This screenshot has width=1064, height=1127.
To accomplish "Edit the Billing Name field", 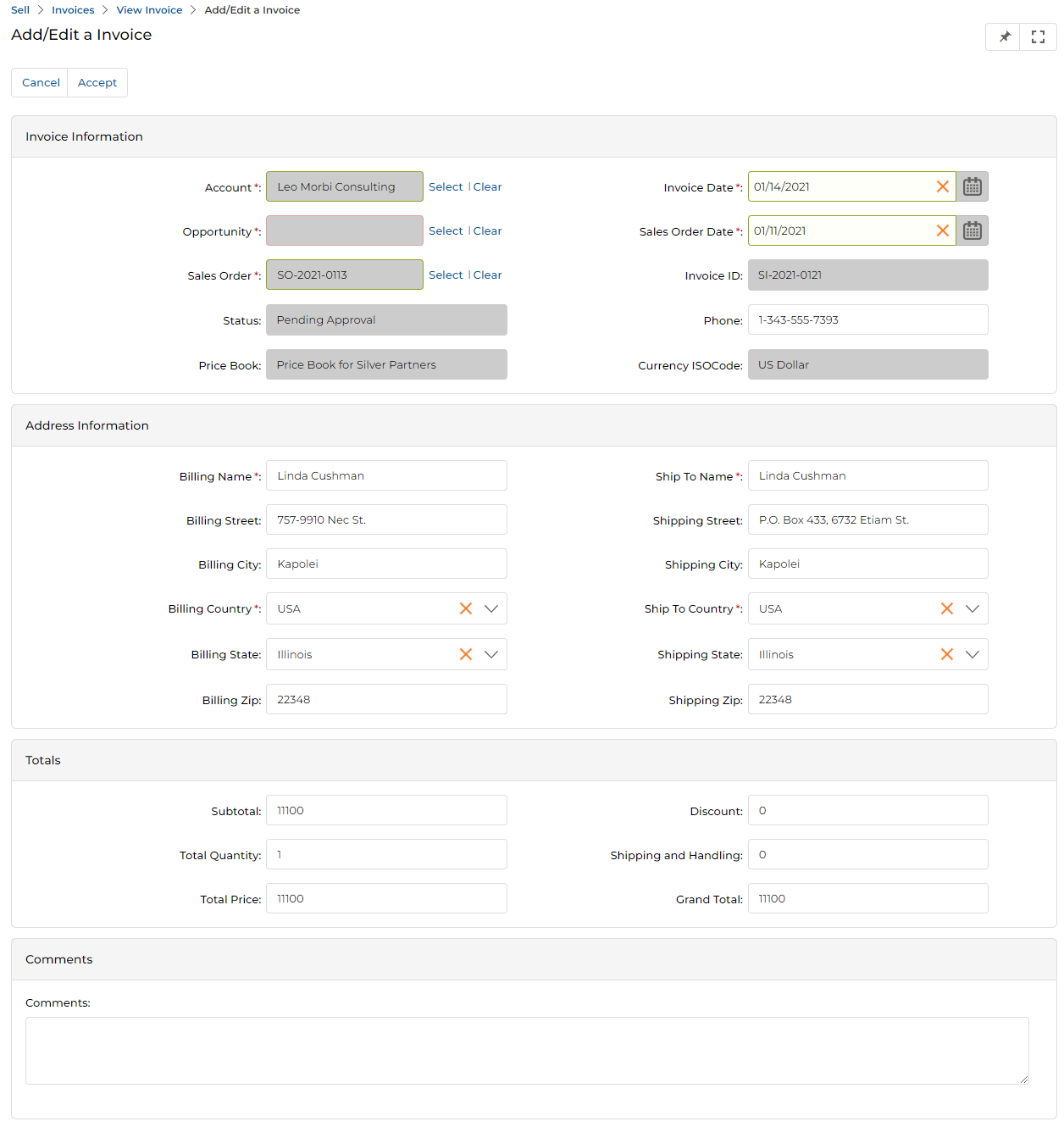I will [386, 475].
